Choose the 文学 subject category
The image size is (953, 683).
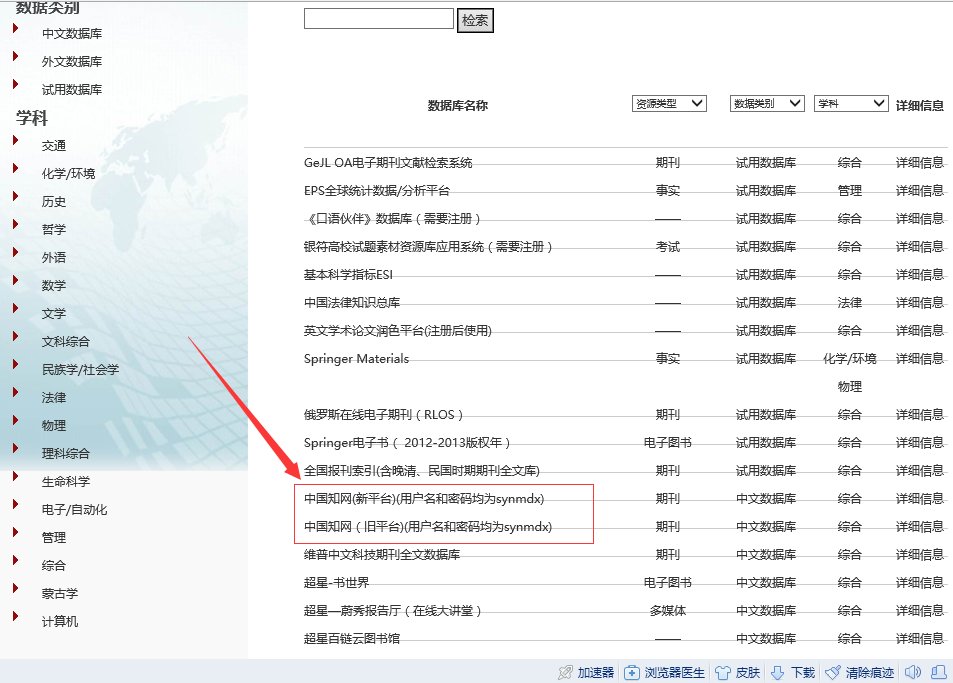[53, 314]
